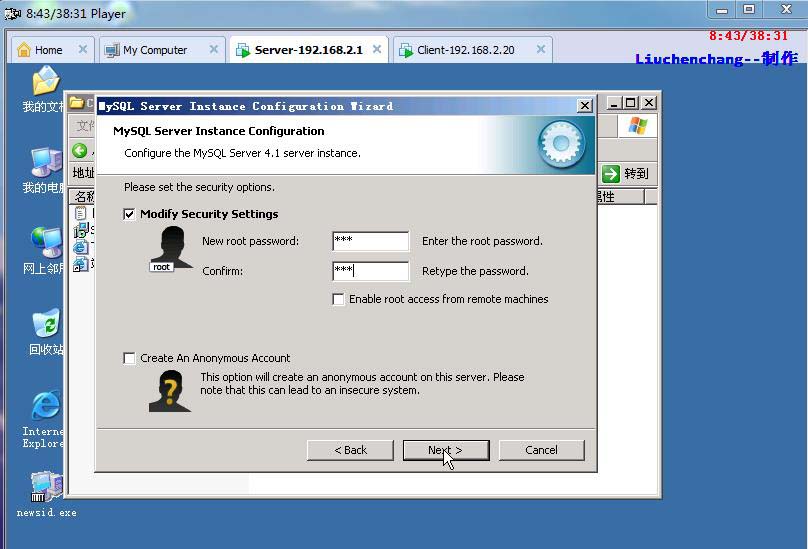Click the player app icon in title bar
Viewport: 808px width, 549px height.
coord(12,13)
